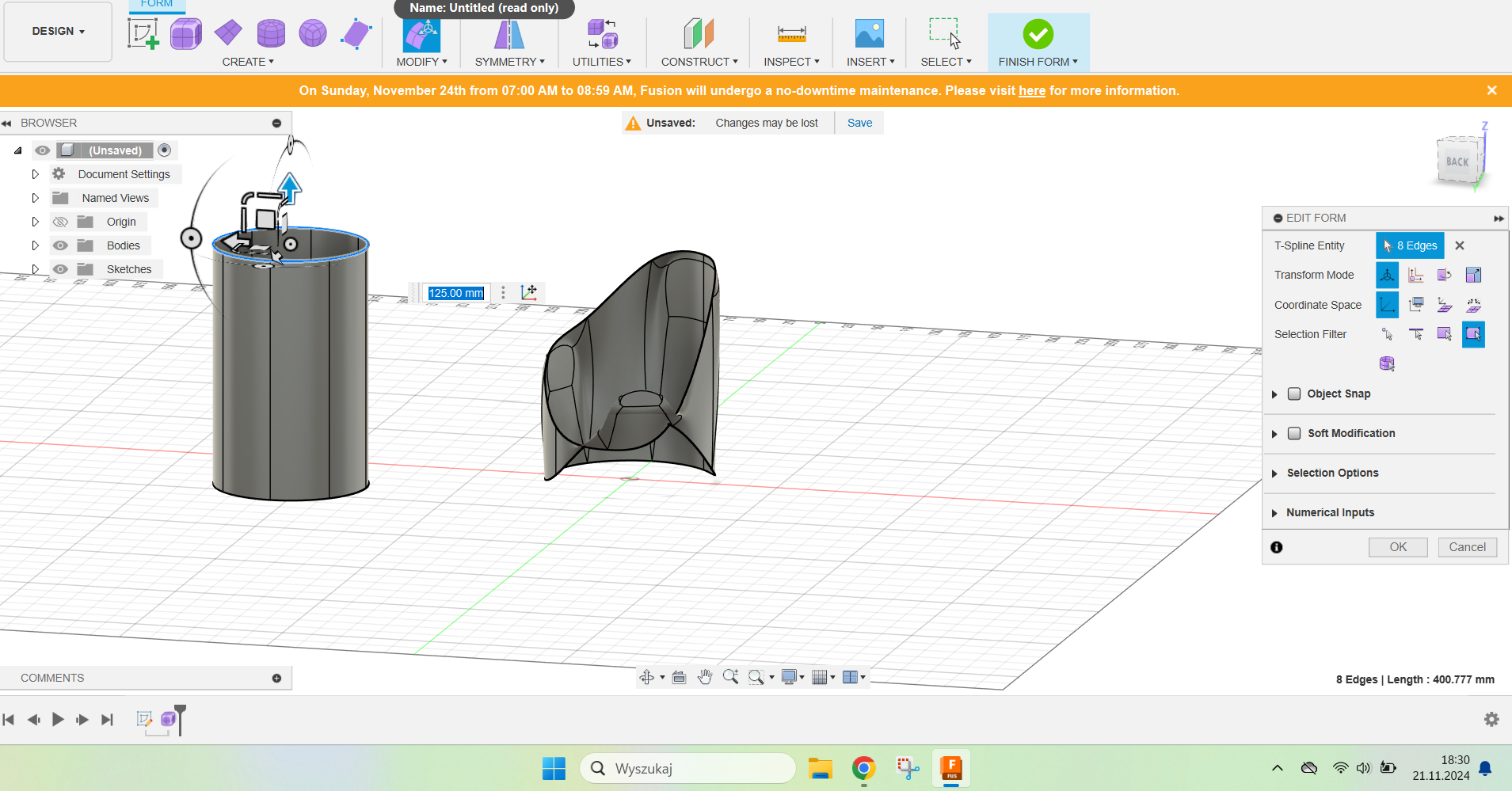Expand the Selection Options section
The width and height of the screenshot is (1512, 791).
tap(1274, 473)
